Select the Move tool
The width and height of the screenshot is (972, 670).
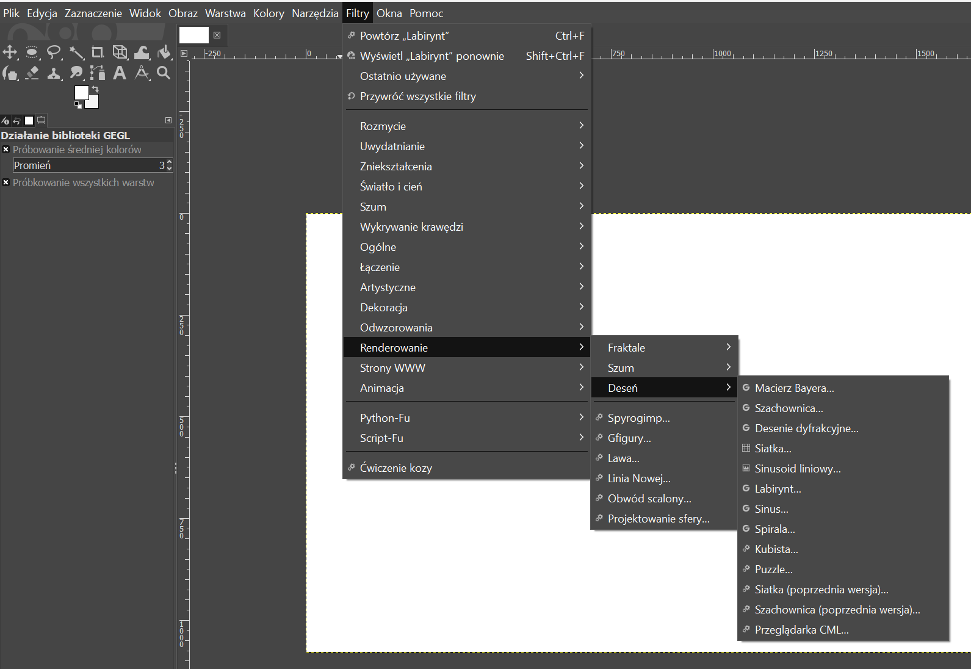(10, 52)
